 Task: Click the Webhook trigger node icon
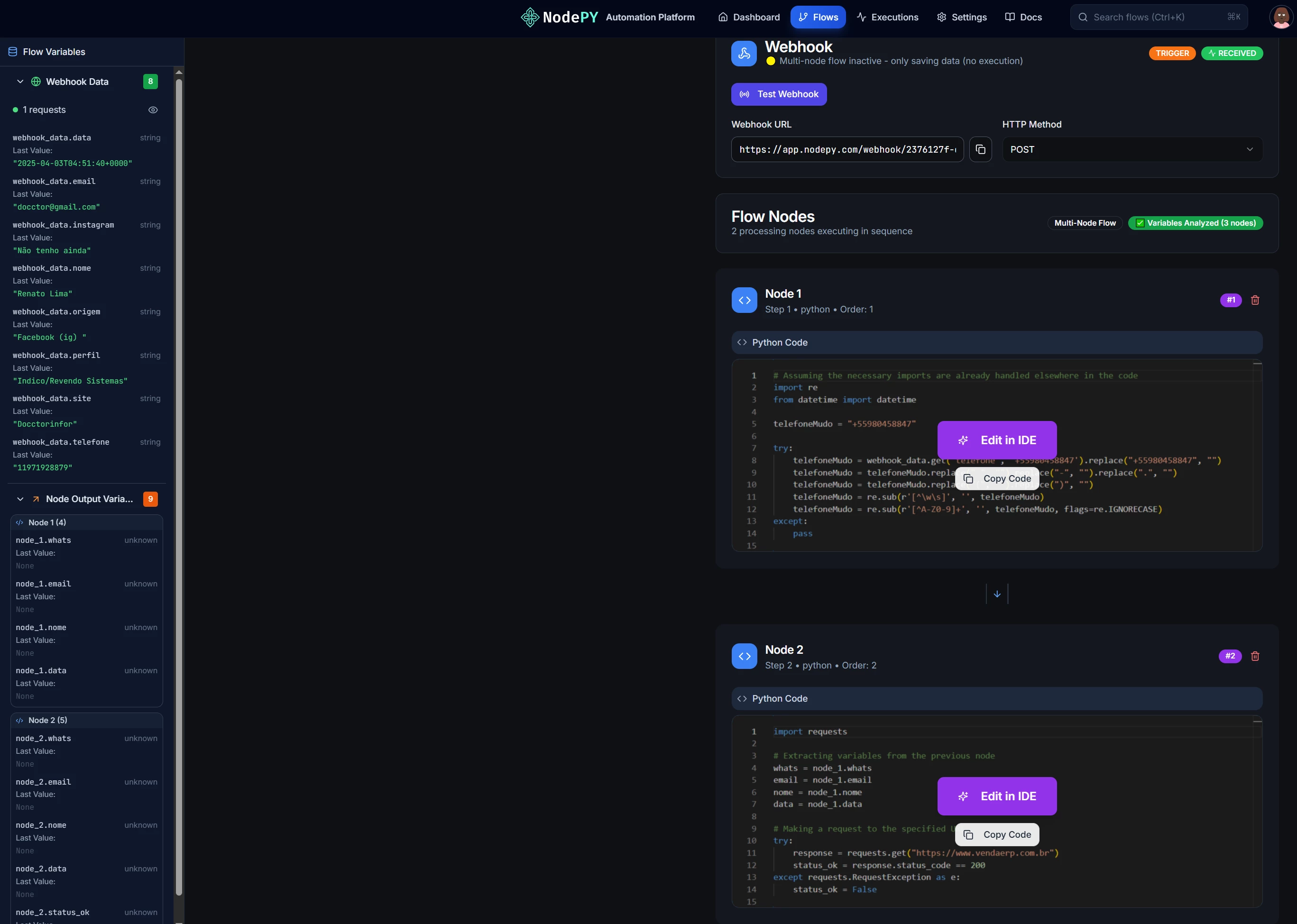click(x=744, y=54)
